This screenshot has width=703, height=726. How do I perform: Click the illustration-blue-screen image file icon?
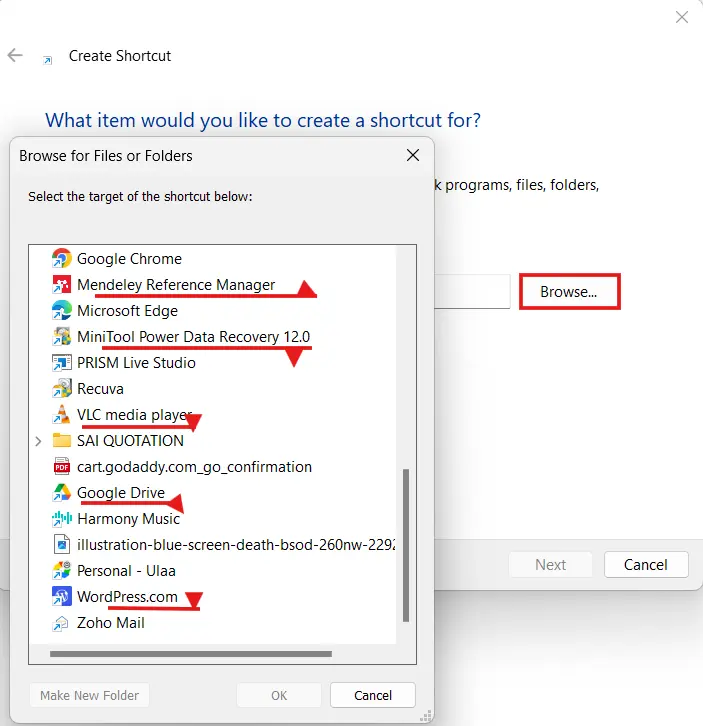62,544
